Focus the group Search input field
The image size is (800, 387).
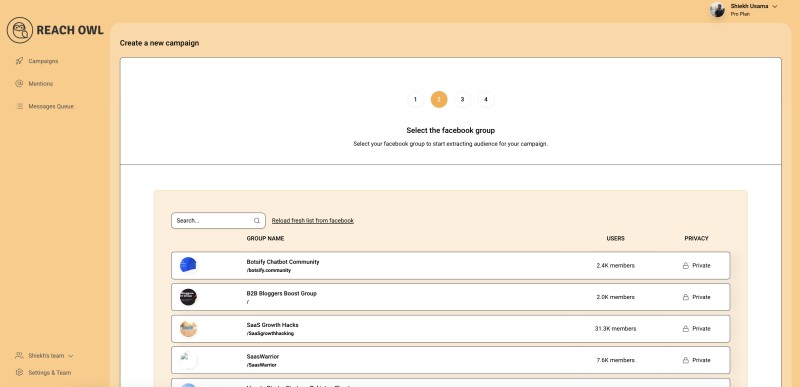click(218, 221)
